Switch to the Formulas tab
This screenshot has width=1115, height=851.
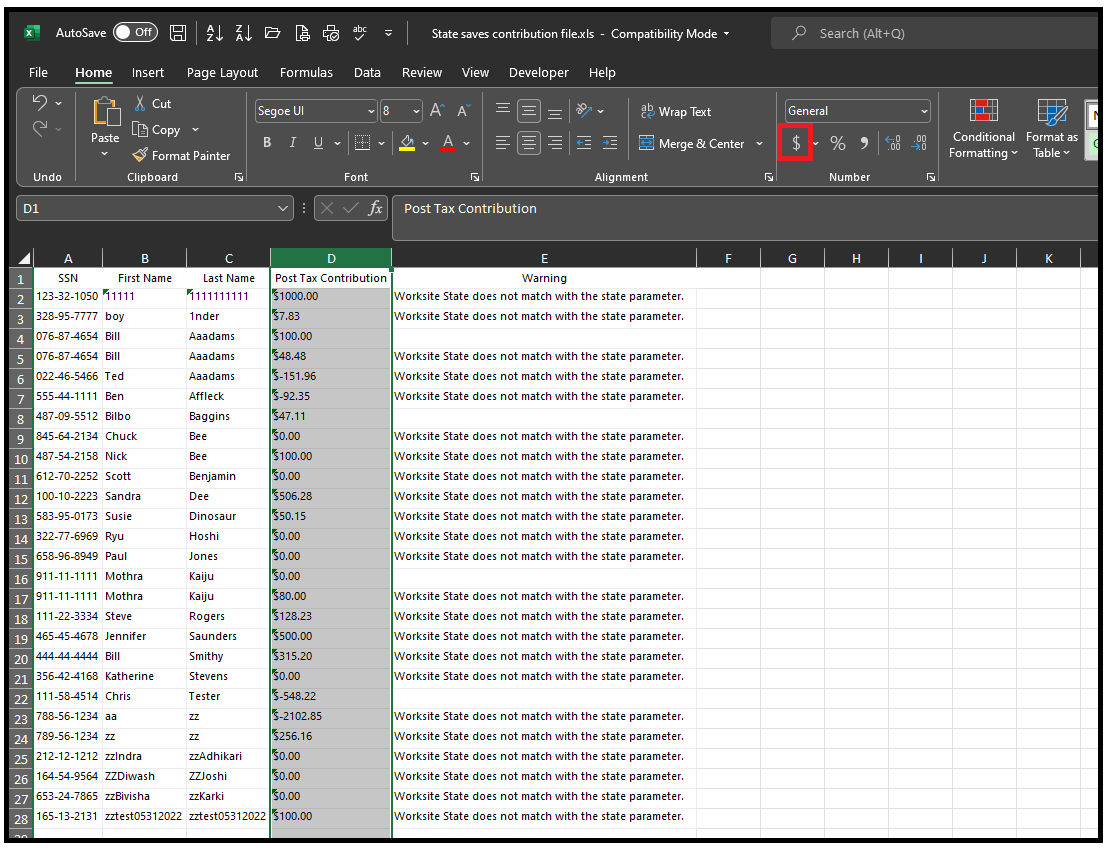(x=306, y=73)
